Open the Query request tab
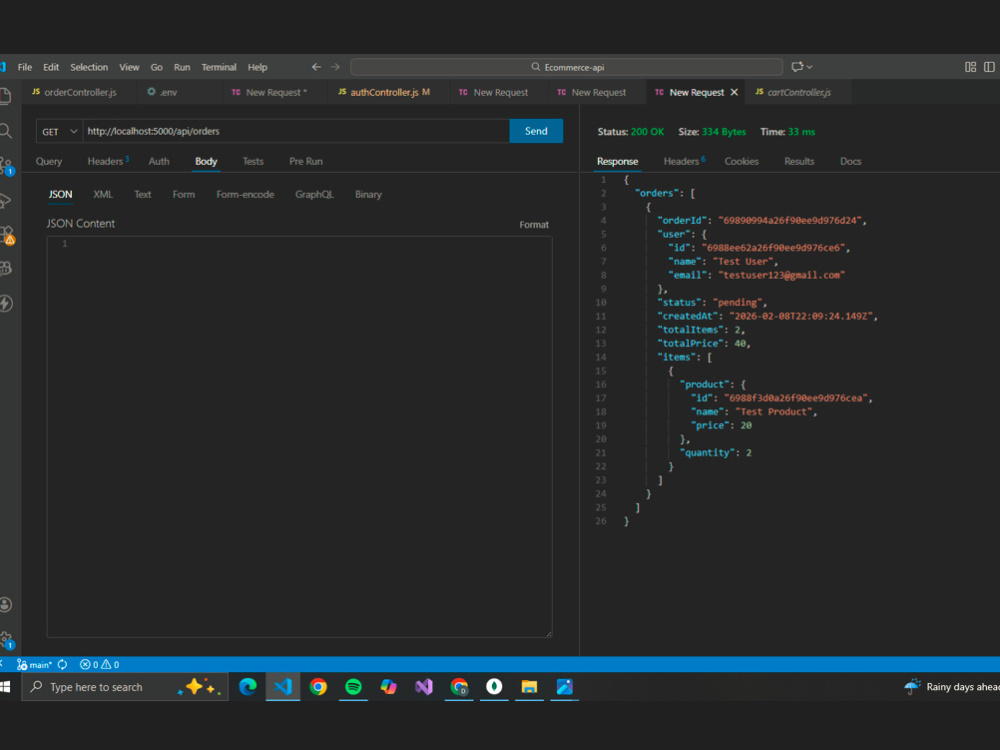Screen dimensions: 1000x750 tap(49, 161)
